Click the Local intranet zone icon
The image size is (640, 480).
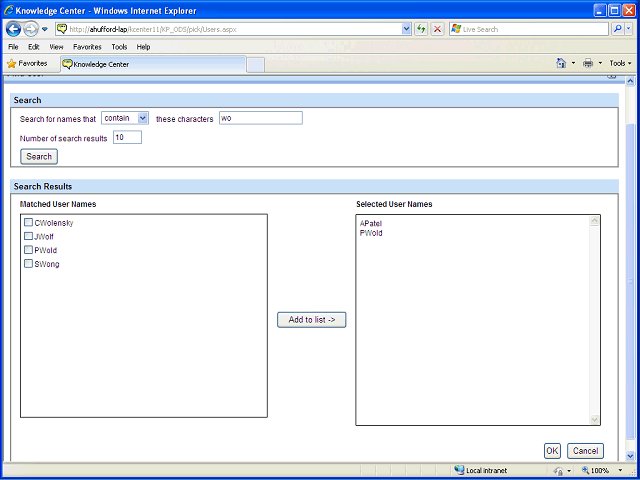coord(459,470)
